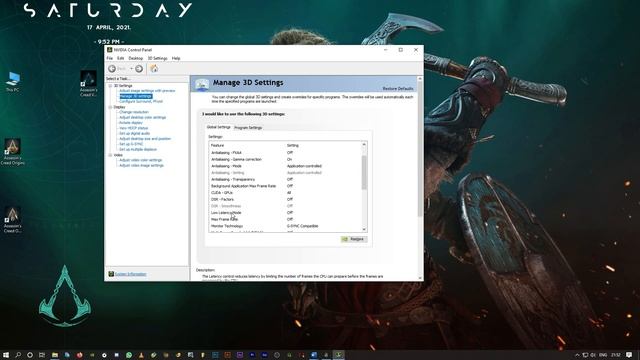Open Cortana circle icon on taskbar
This screenshot has height=360, width=640.
pos(30,355)
